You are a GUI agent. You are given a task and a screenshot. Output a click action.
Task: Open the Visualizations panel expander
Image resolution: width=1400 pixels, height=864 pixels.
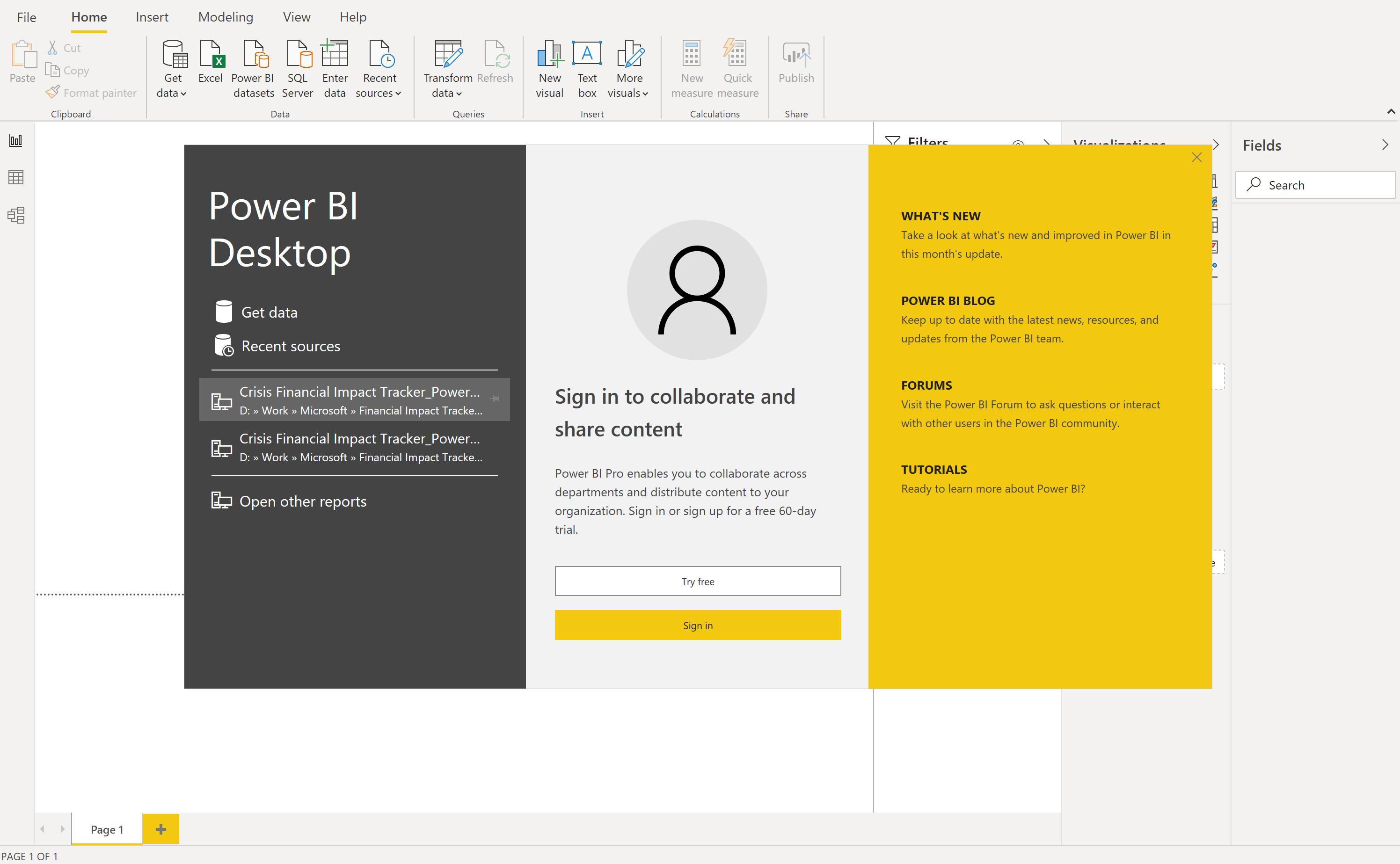pyautogui.click(x=1216, y=144)
